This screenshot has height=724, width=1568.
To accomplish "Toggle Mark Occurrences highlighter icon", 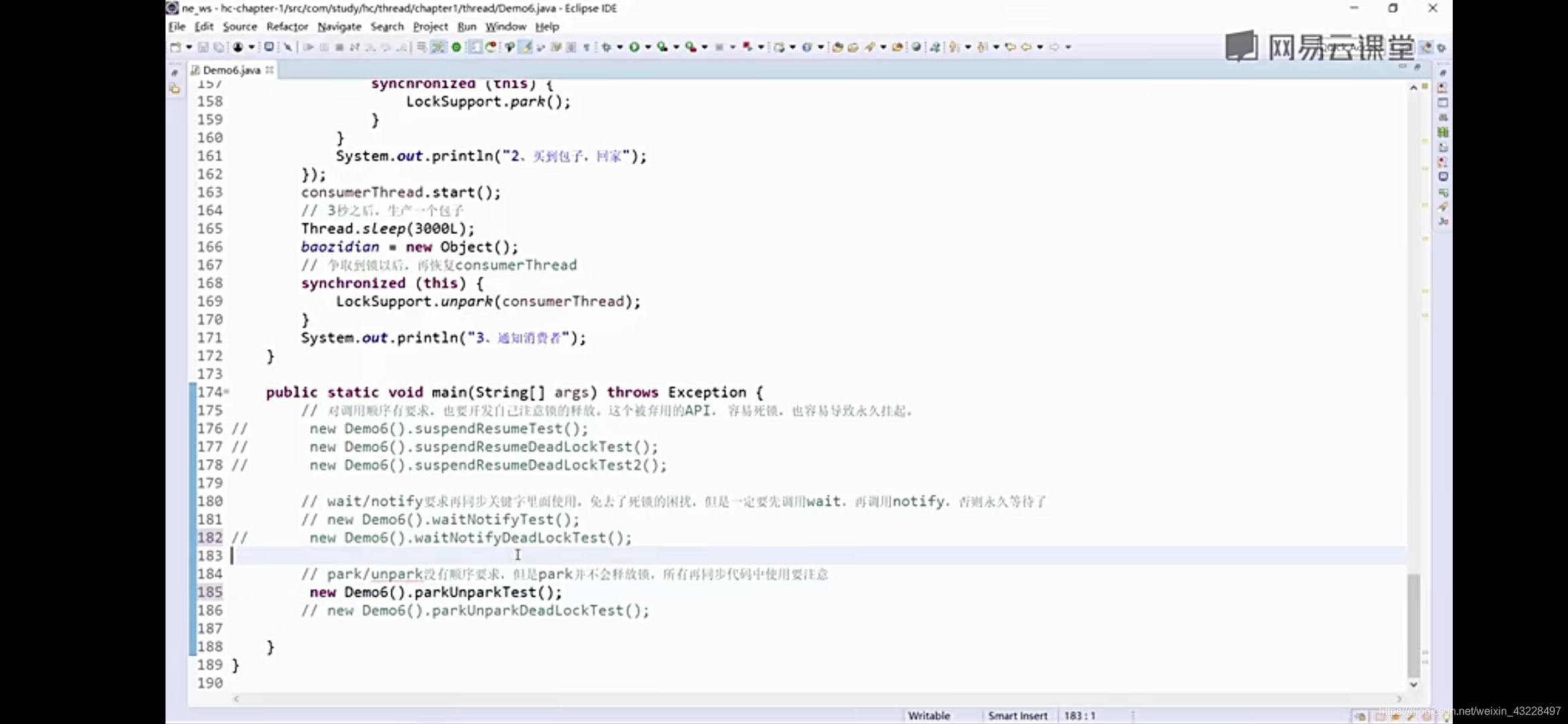I will 526,47.
